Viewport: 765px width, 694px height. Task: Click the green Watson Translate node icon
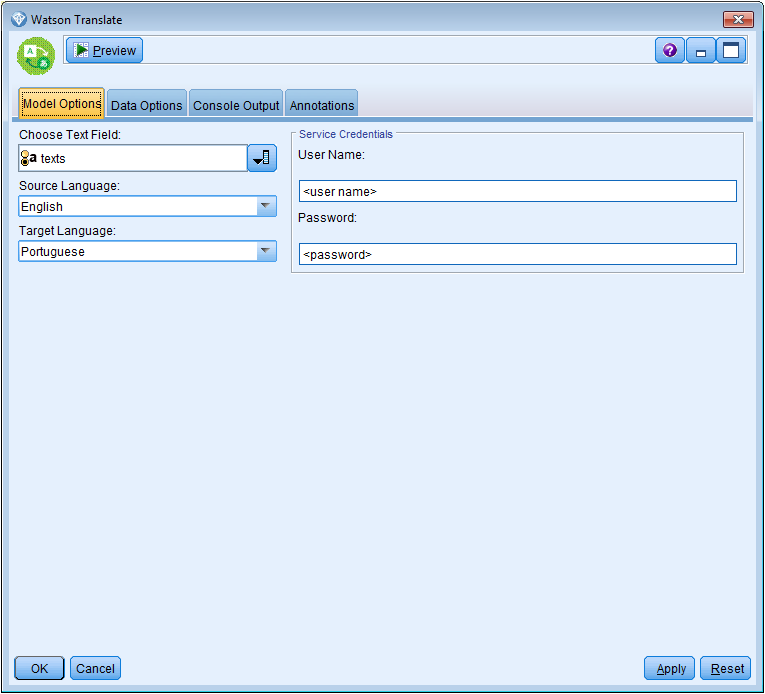36,56
